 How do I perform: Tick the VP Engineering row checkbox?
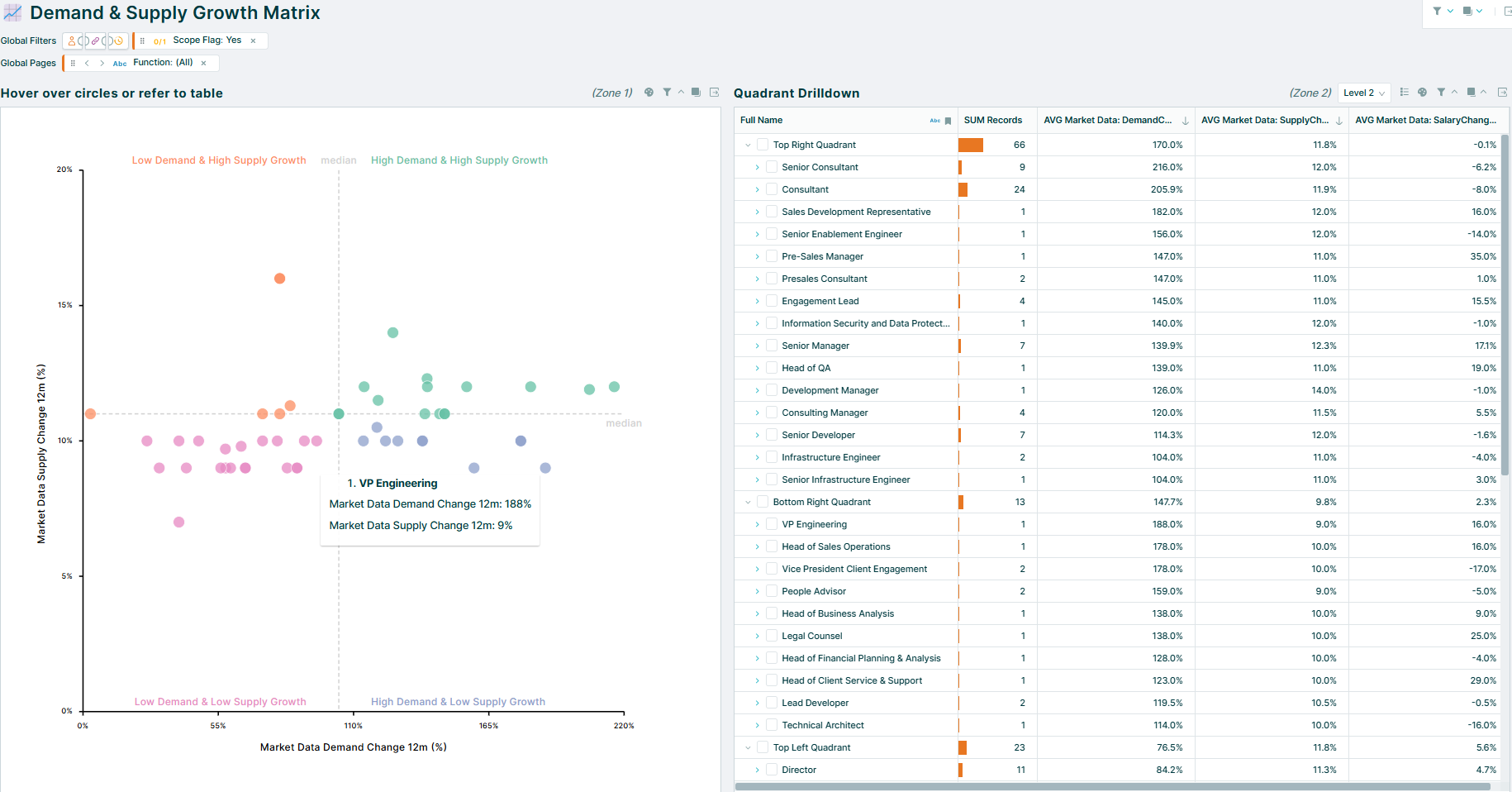[x=772, y=524]
